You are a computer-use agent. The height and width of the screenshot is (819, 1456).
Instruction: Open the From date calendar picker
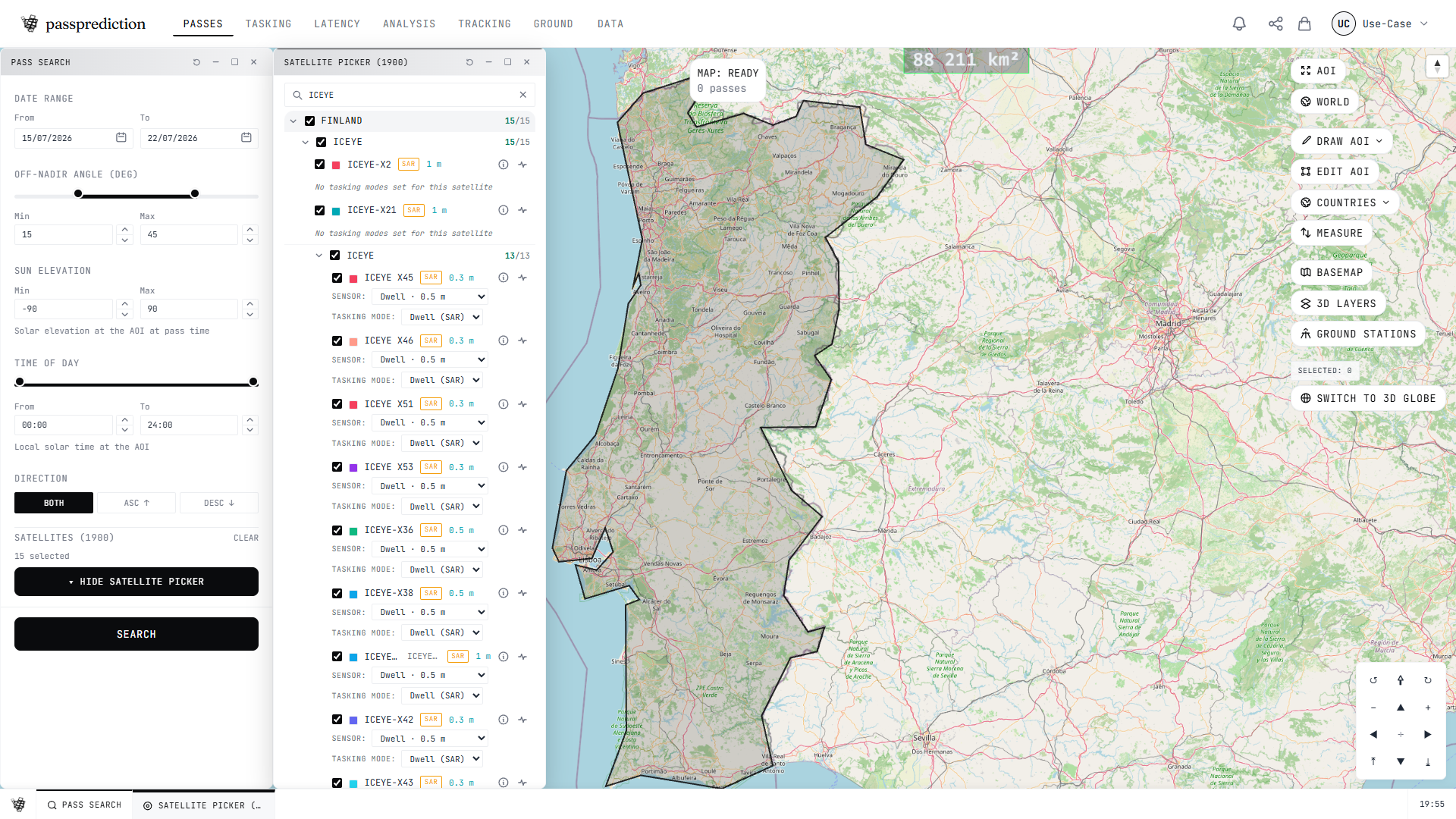(121, 138)
